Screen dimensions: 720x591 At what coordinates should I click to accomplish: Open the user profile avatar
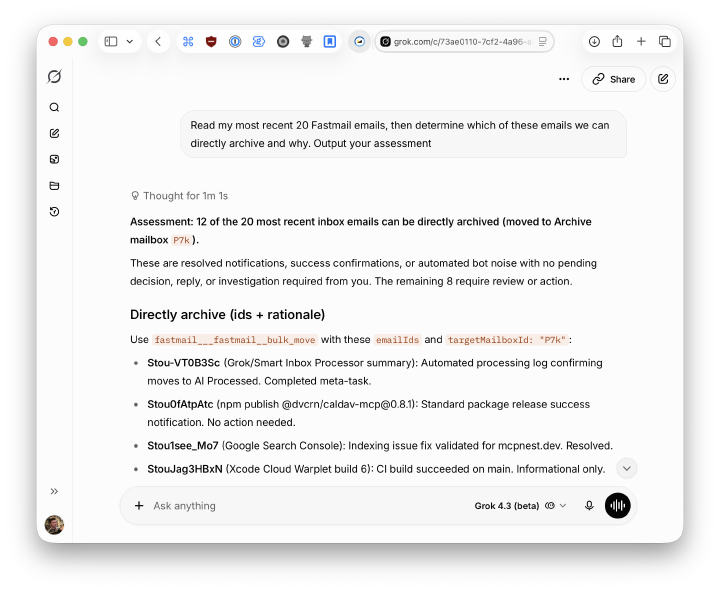[54, 525]
